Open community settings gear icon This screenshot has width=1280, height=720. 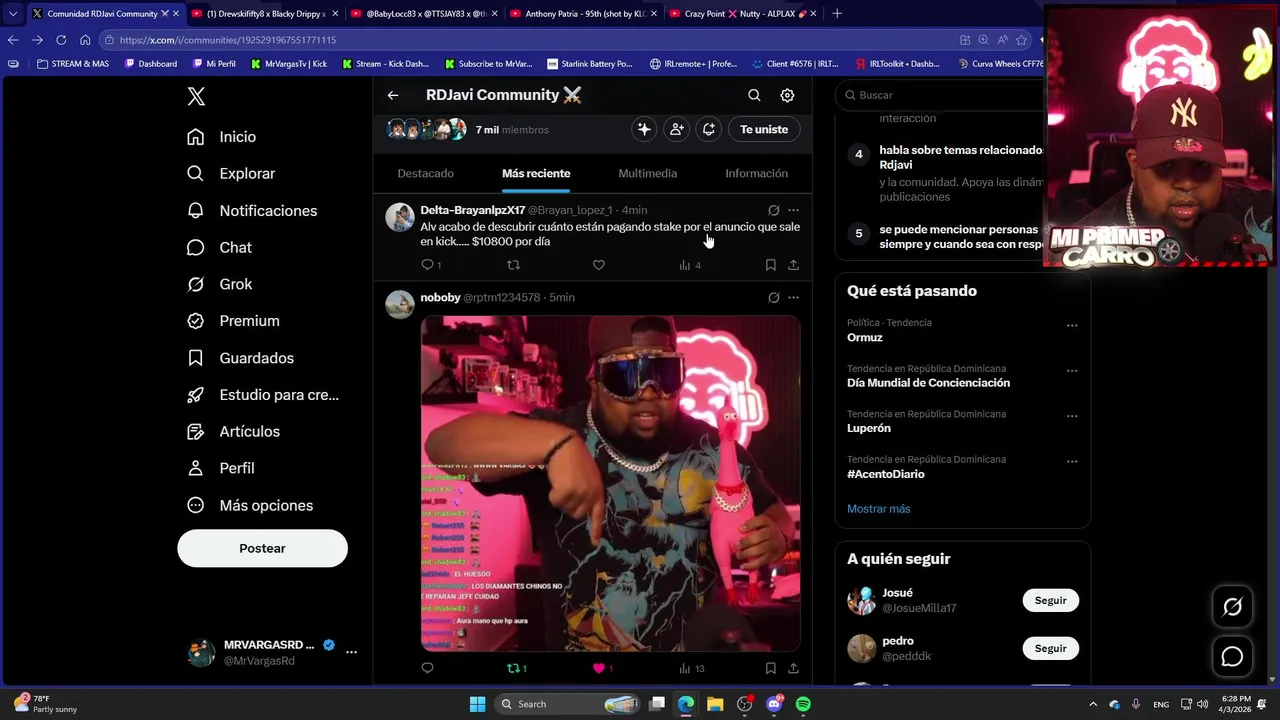click(787, 95)
